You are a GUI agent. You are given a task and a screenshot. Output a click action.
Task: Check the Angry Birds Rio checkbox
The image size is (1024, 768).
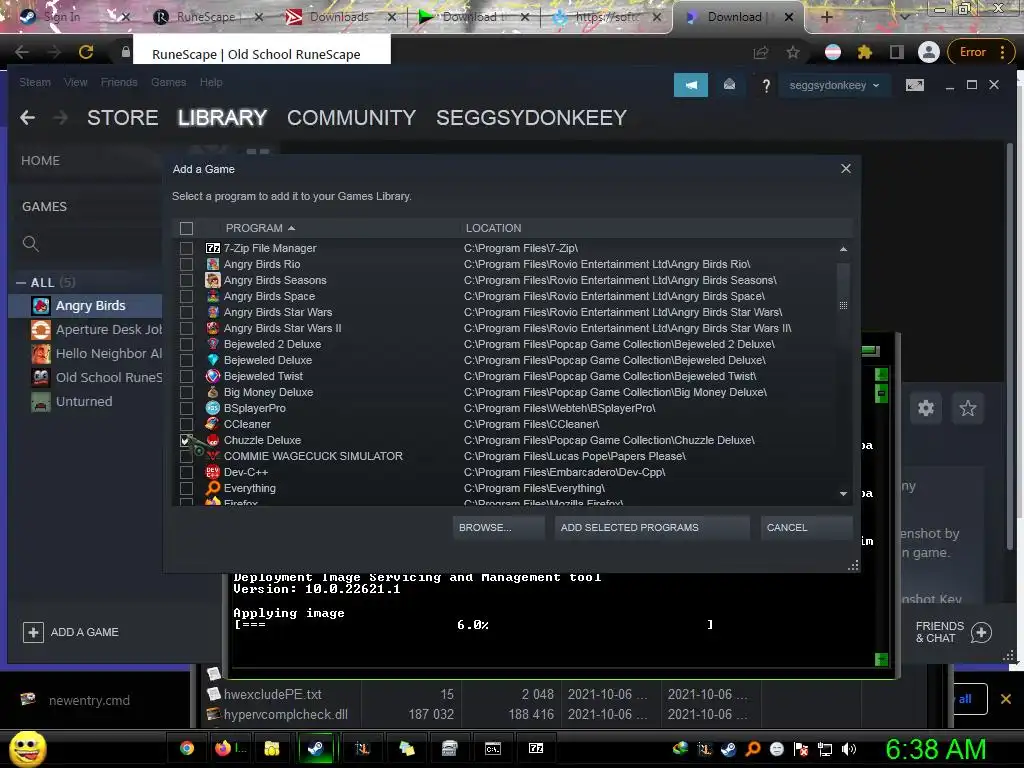point(186,264)
